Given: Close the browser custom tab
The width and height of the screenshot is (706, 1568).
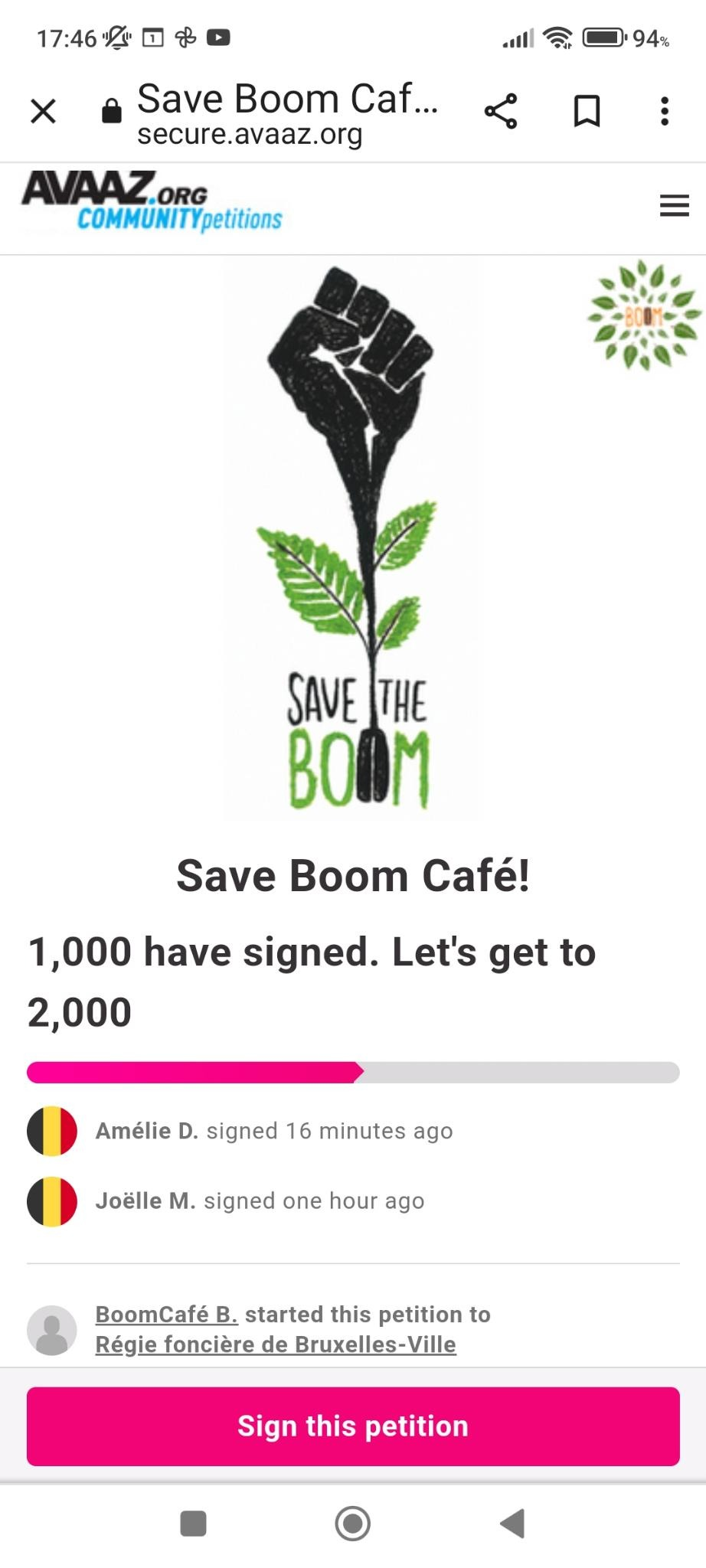Looking at the screenshot, I should coord(44,111).
